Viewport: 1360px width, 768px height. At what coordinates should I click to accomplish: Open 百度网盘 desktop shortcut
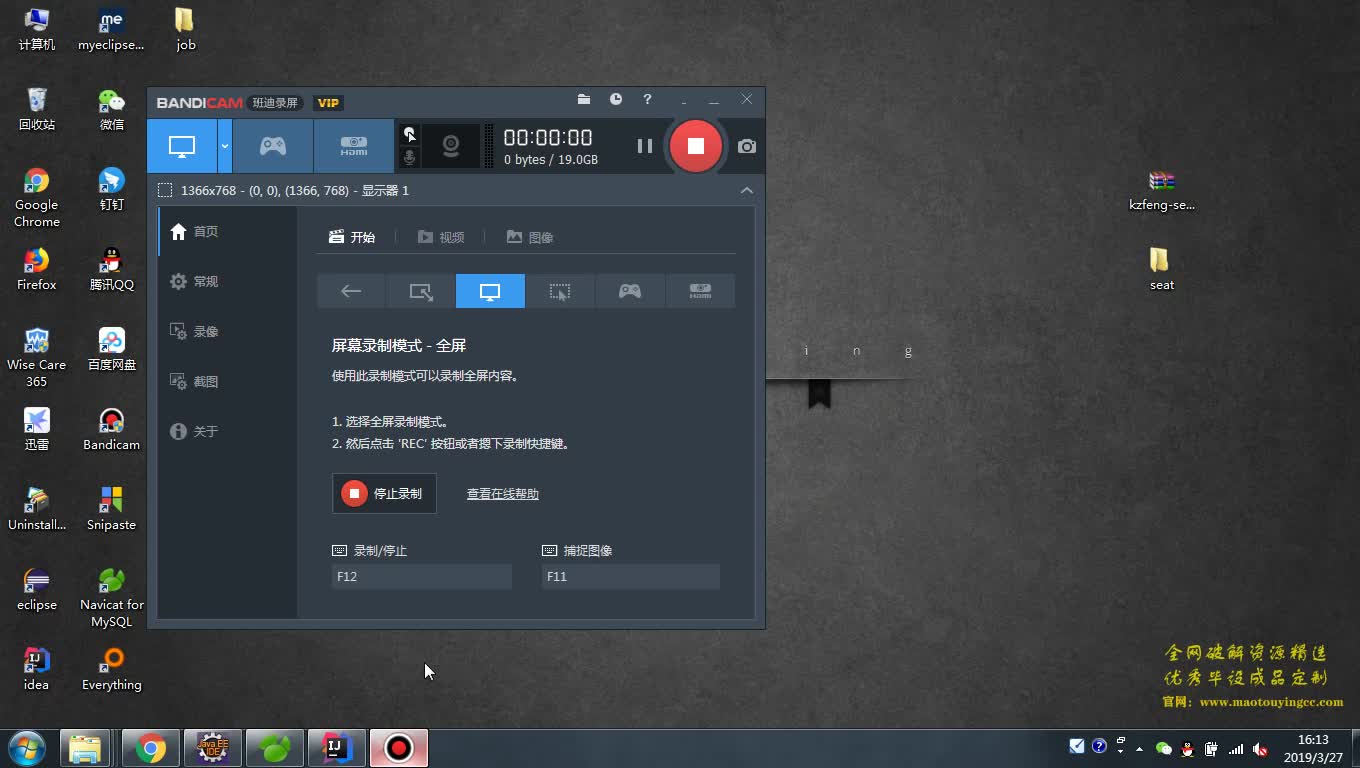tap(111, 349)
